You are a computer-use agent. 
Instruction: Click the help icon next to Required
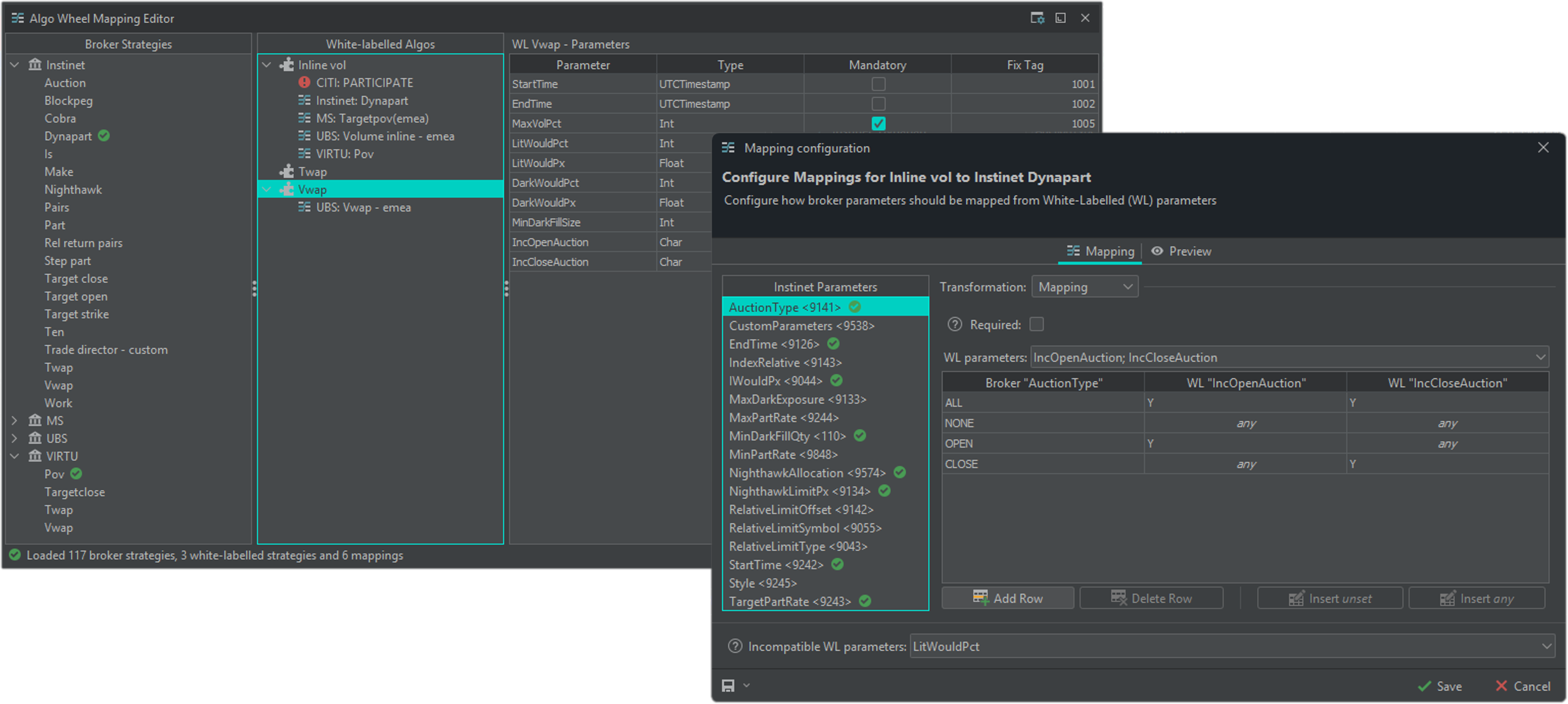954,324
